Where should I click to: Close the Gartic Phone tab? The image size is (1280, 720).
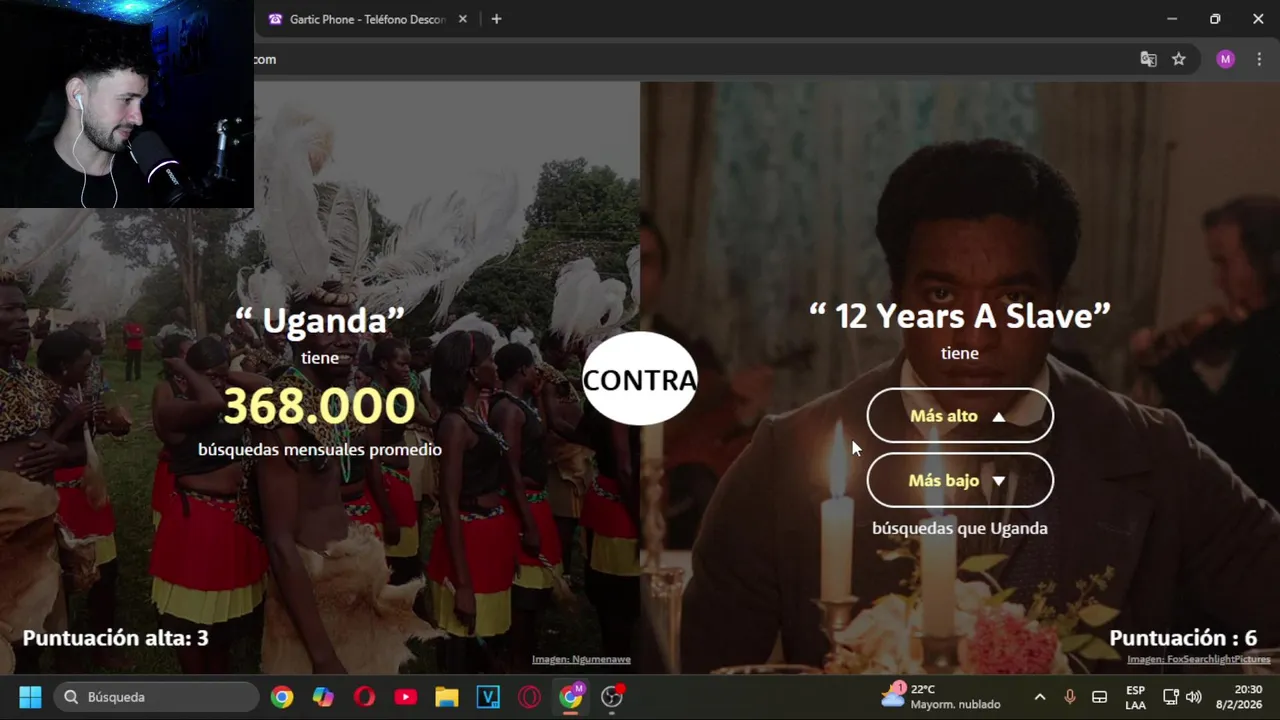click(463, 19)
